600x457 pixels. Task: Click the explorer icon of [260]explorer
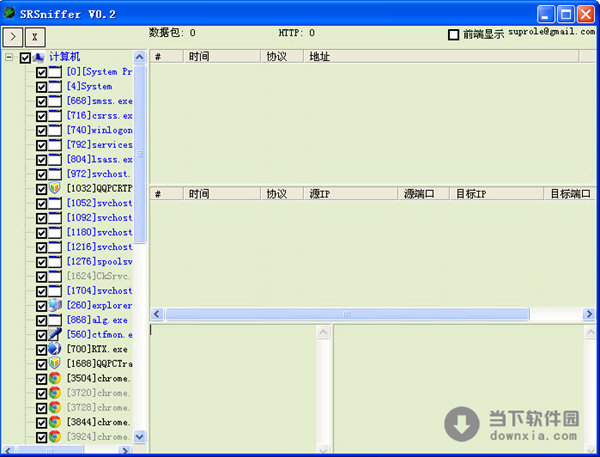click(x=55, y=305)
